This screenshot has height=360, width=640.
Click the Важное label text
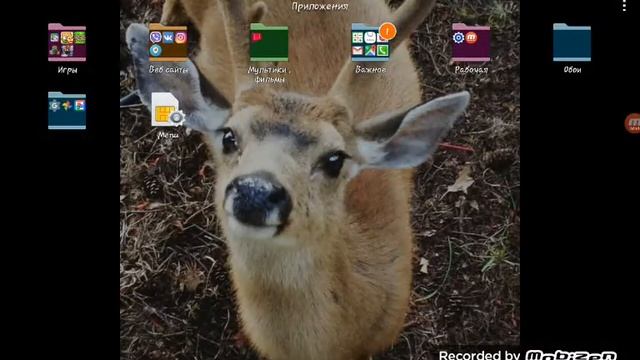[370, 70]
